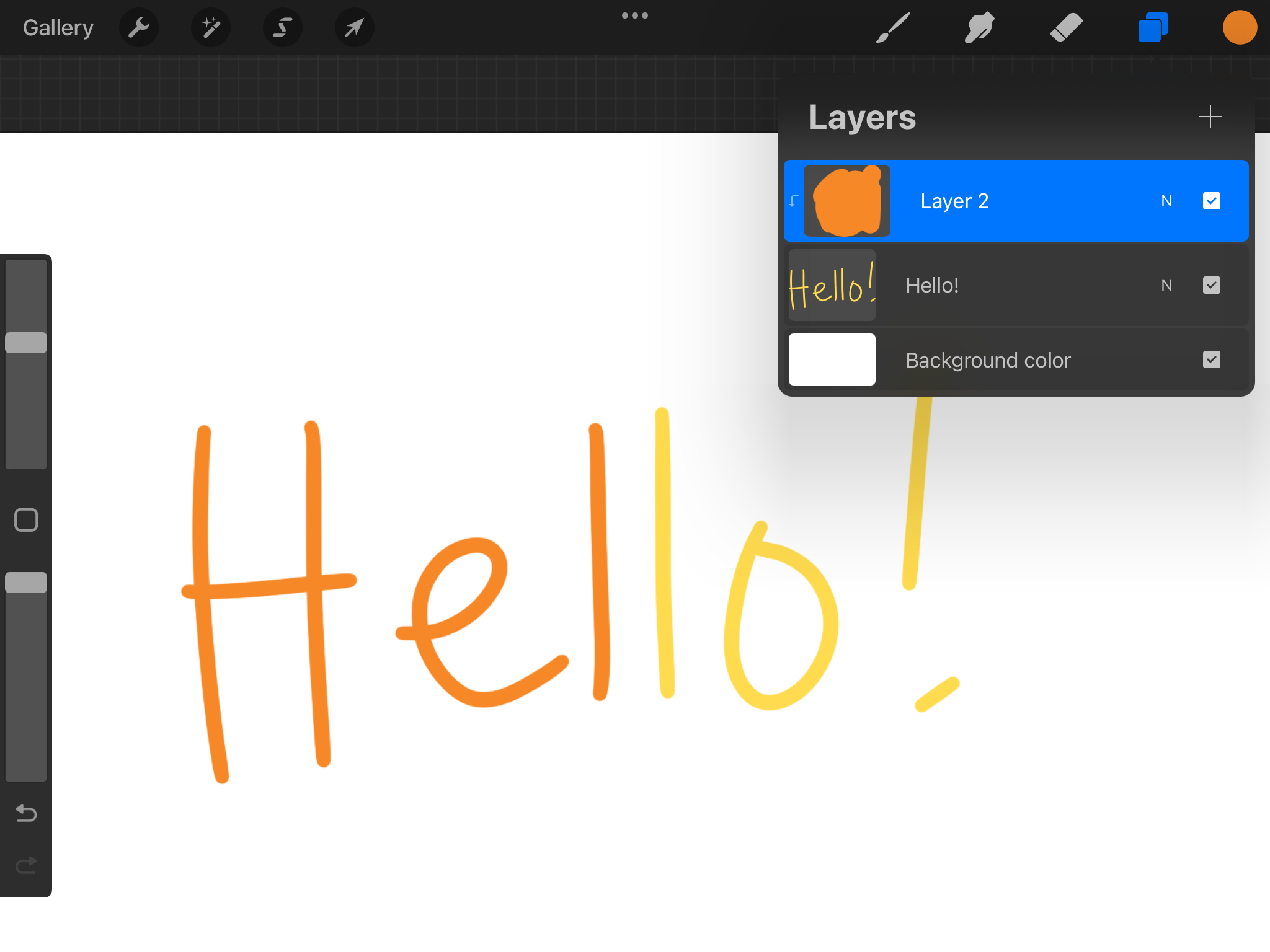Open the Actions wrench menu
This screenshot has width=1270, height=952.
tap(139, 28)
